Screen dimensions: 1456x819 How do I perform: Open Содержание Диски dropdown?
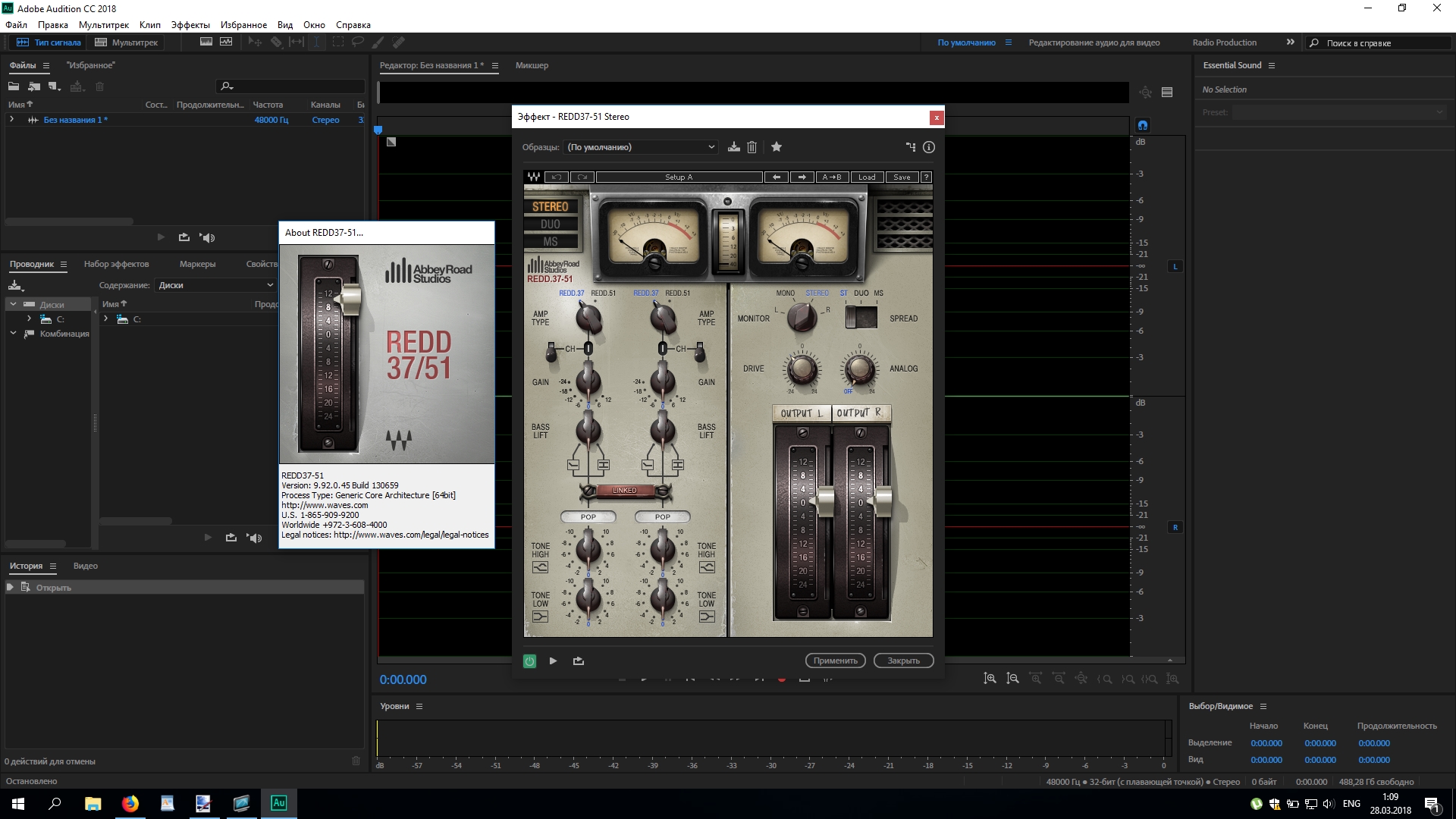point(215,285)
